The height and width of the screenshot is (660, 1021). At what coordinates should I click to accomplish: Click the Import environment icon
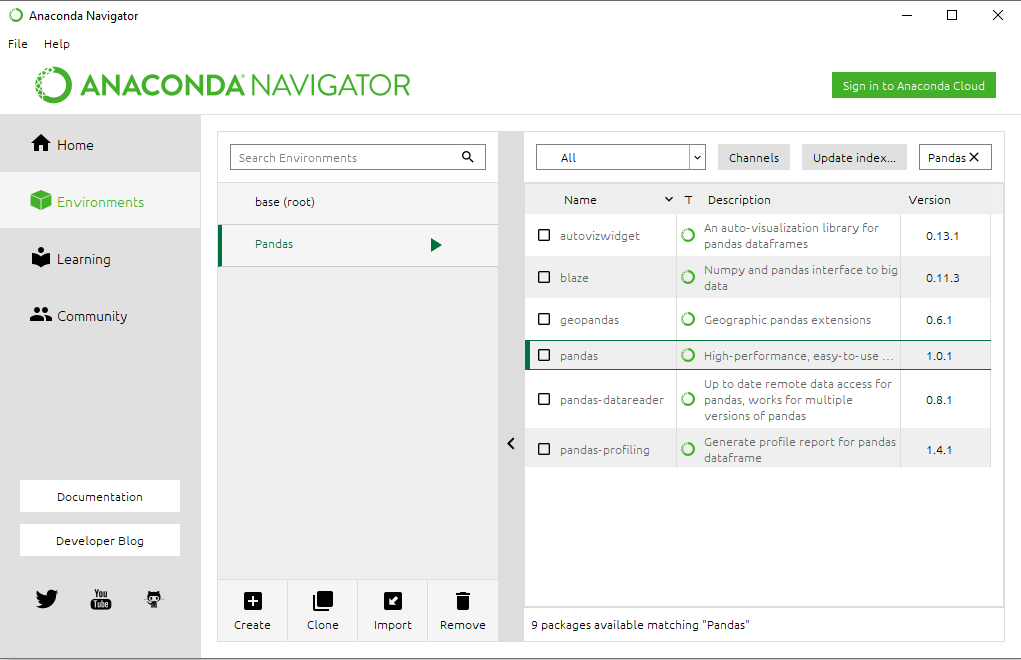point(393,601)
